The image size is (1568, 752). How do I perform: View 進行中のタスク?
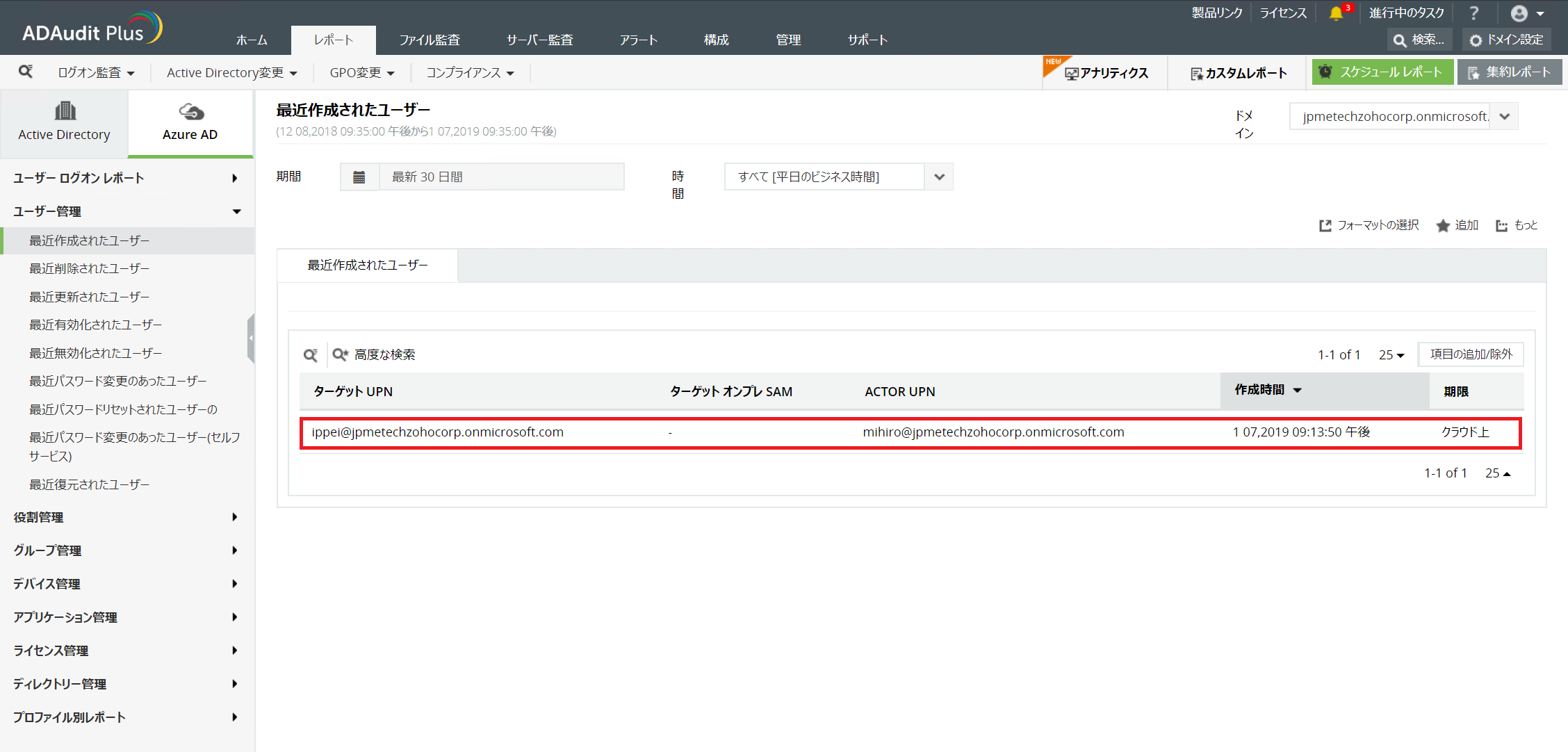click(1406, 13)
